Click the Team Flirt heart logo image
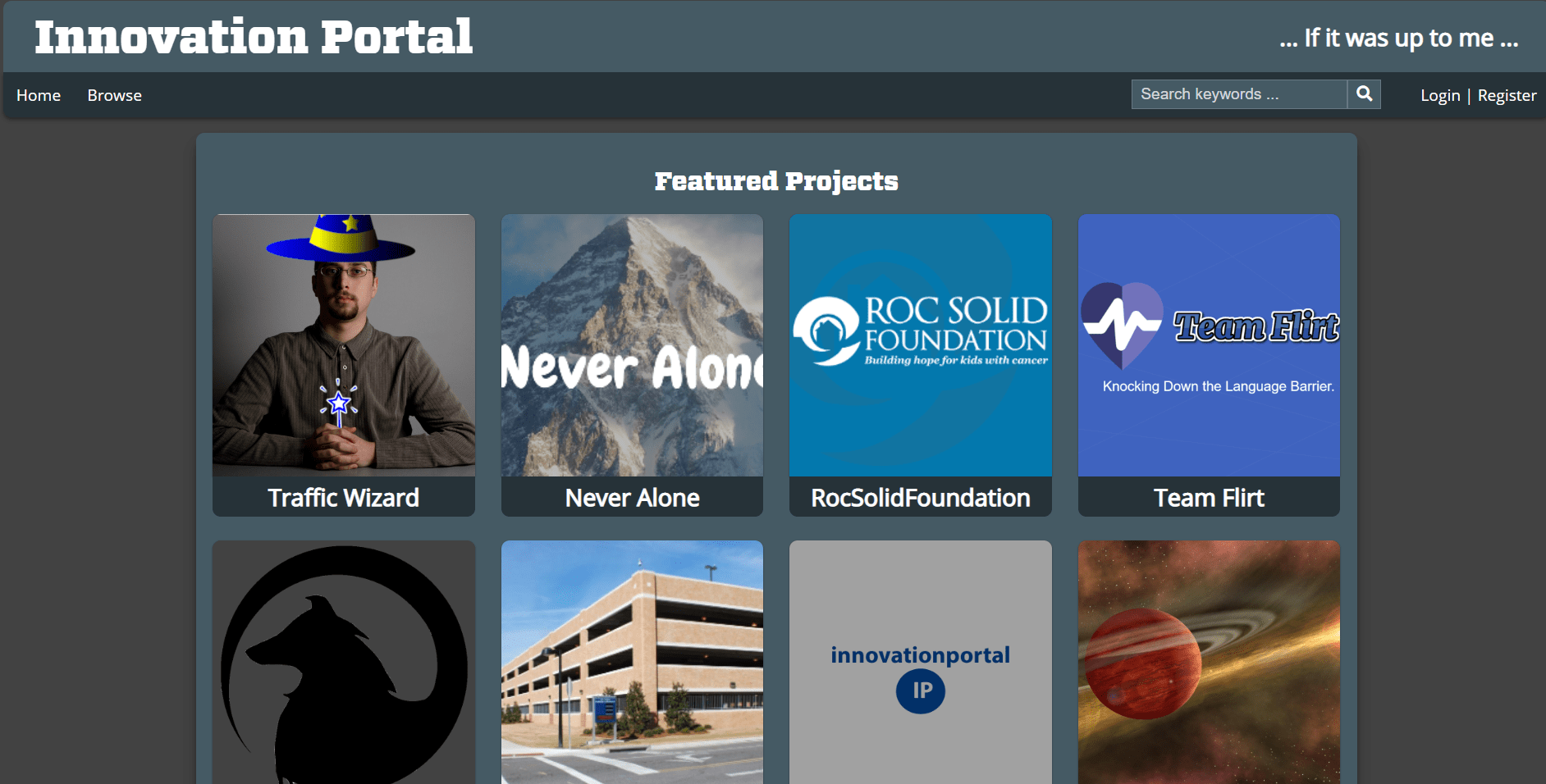1546x784 pixels. [1209, 345]
